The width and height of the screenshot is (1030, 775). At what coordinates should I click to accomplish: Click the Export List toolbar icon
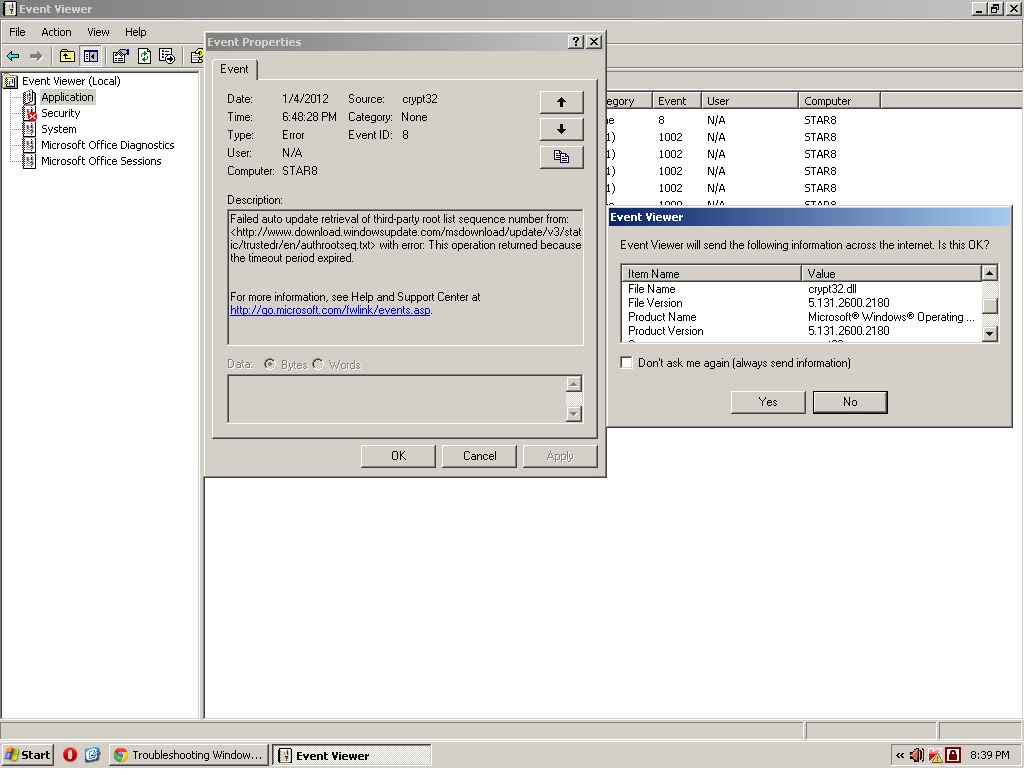coord(167,56)
